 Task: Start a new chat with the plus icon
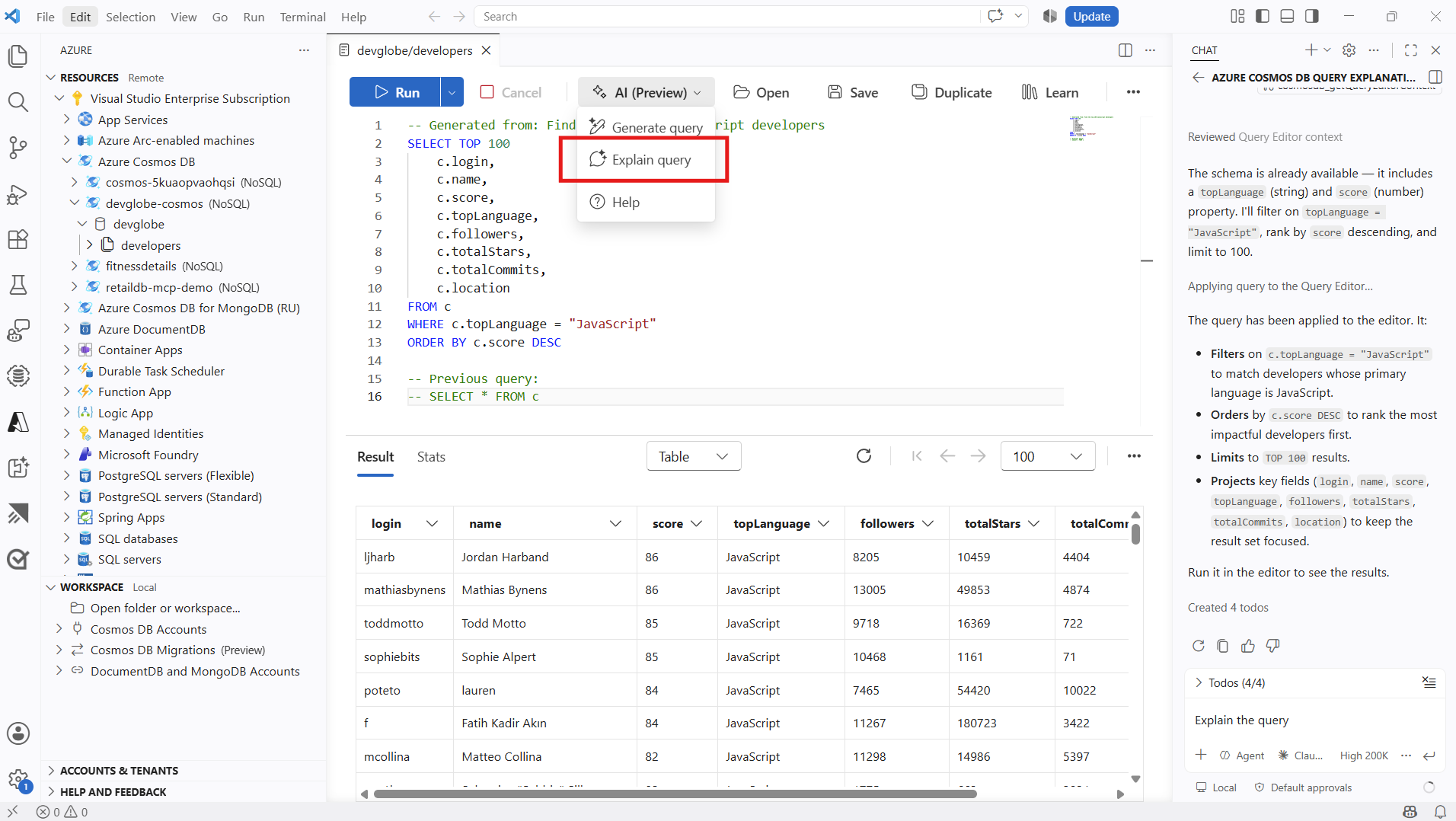(1311, 50)
